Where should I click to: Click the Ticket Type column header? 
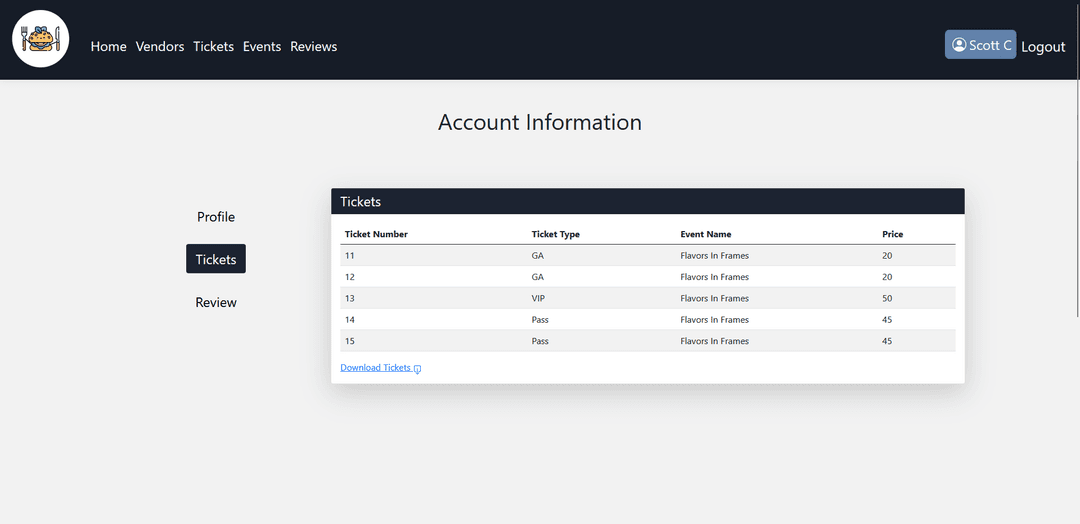[555, 234]
